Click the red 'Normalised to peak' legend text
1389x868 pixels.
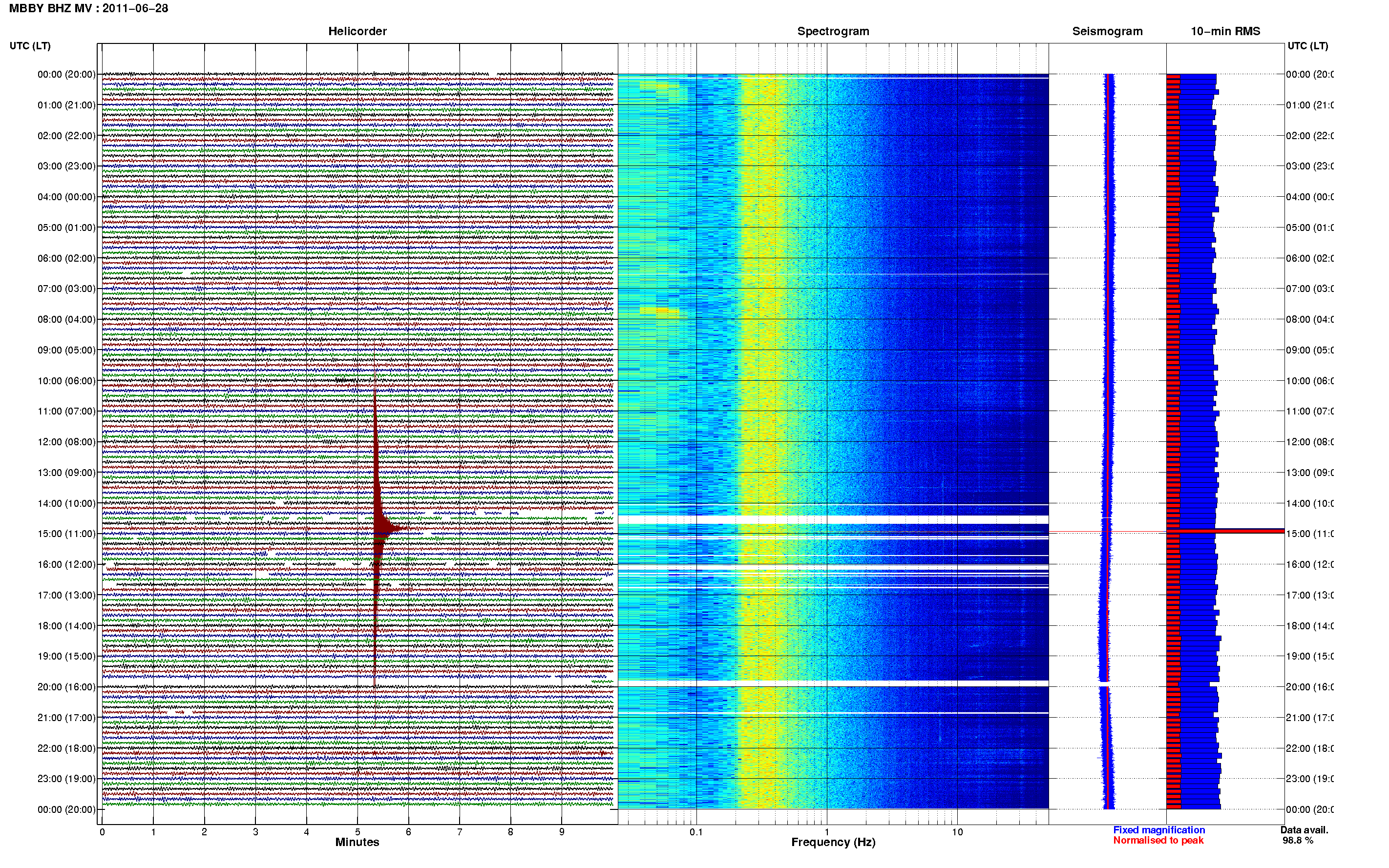[x=1158, y=841]
